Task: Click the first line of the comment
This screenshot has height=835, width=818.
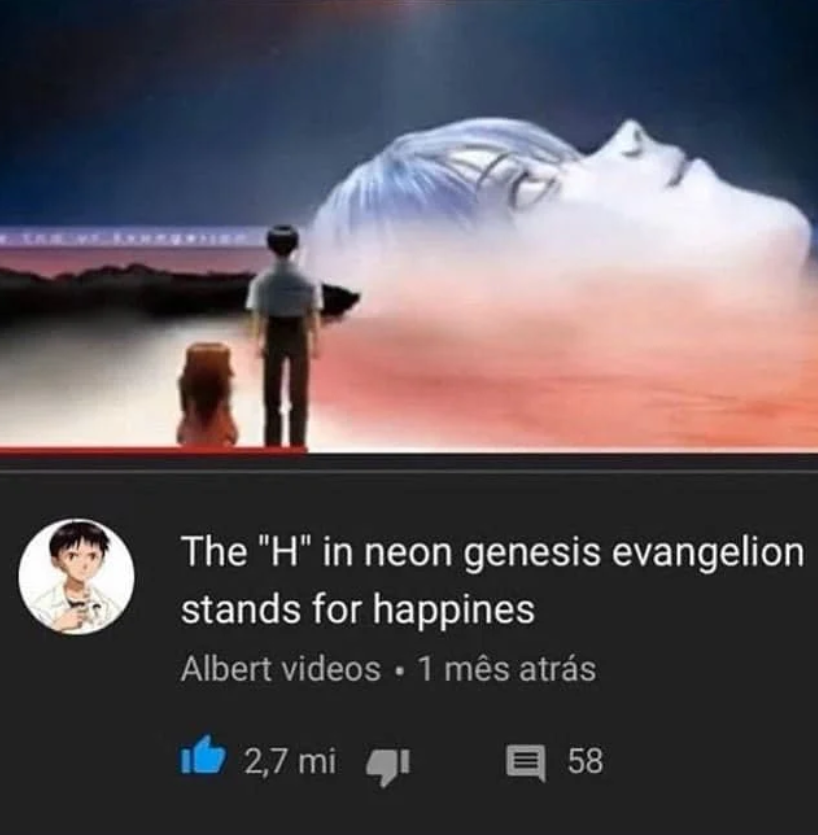Action: point(492,552)
